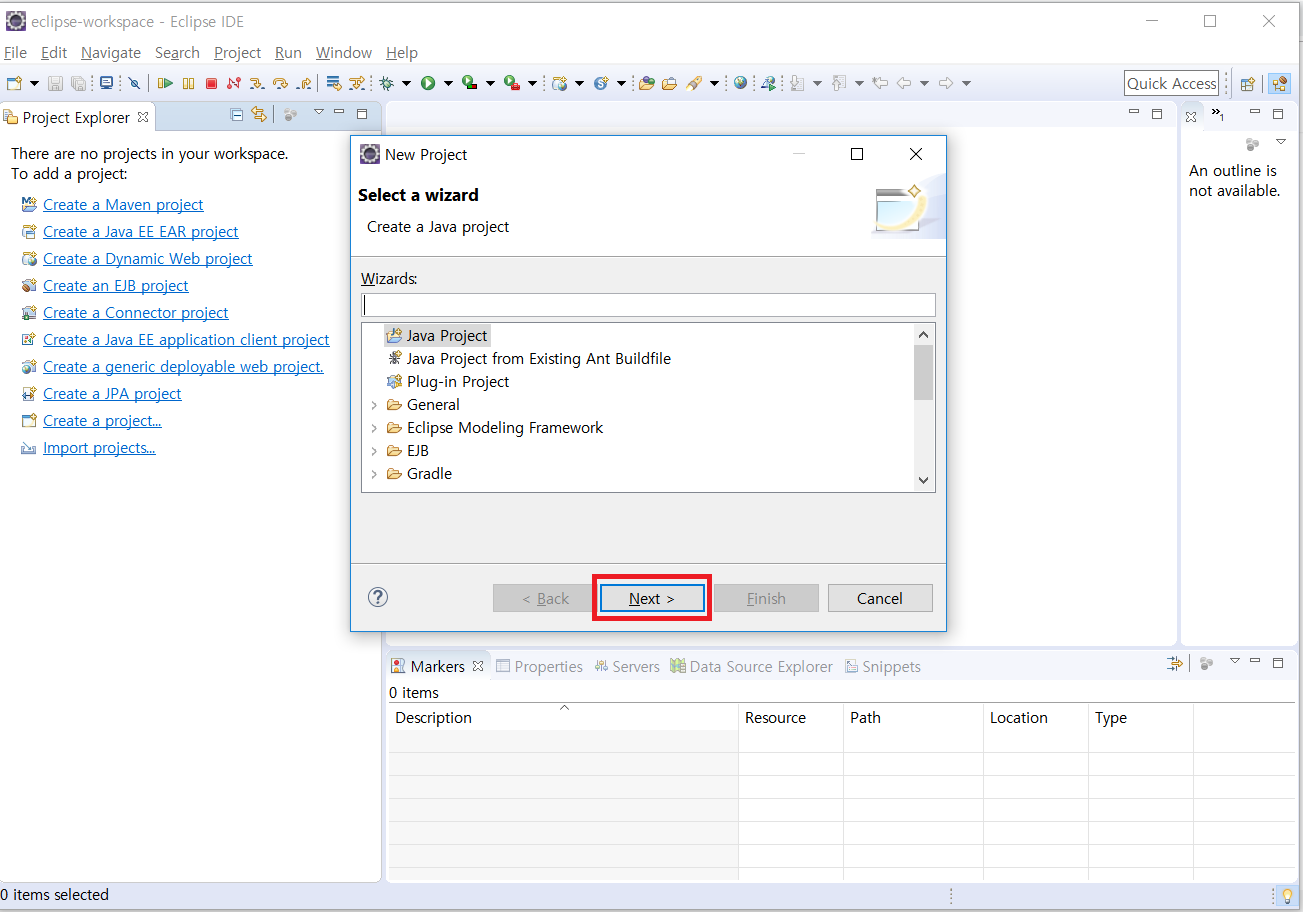
Task: Click the Step Over icon
Action: pos(280,83)
